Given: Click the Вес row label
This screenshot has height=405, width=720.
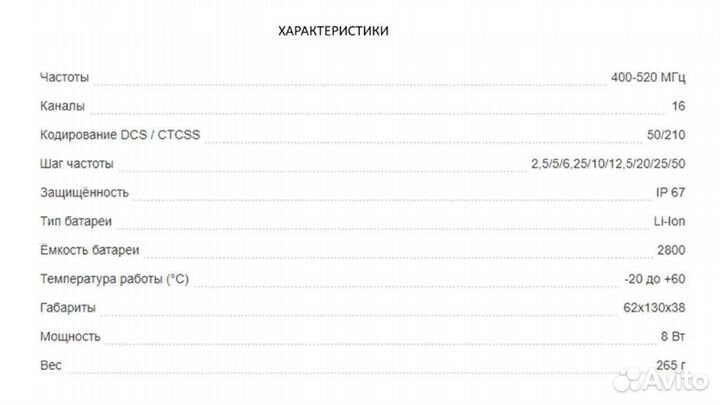Looking at the screenshot, I should pyautogui.click(x=50, y=366).
